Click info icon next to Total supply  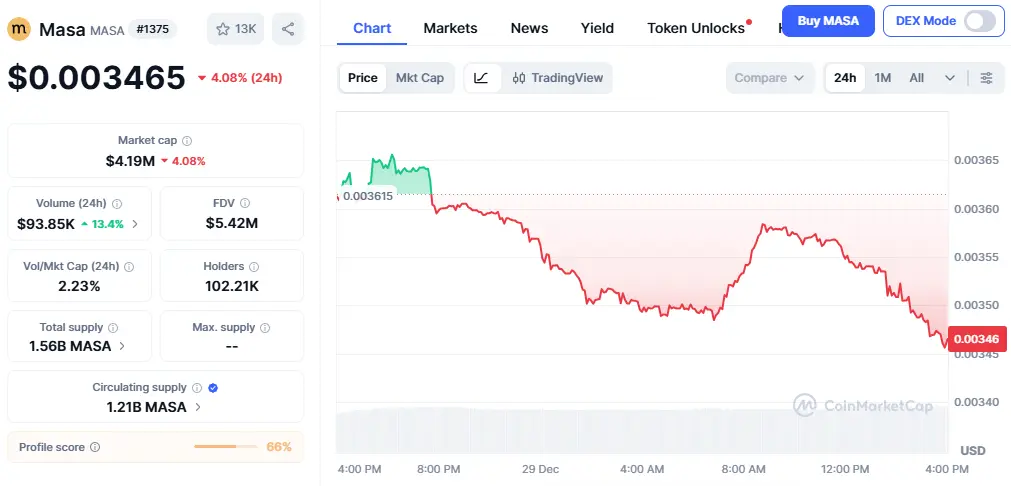click(113, 327)
